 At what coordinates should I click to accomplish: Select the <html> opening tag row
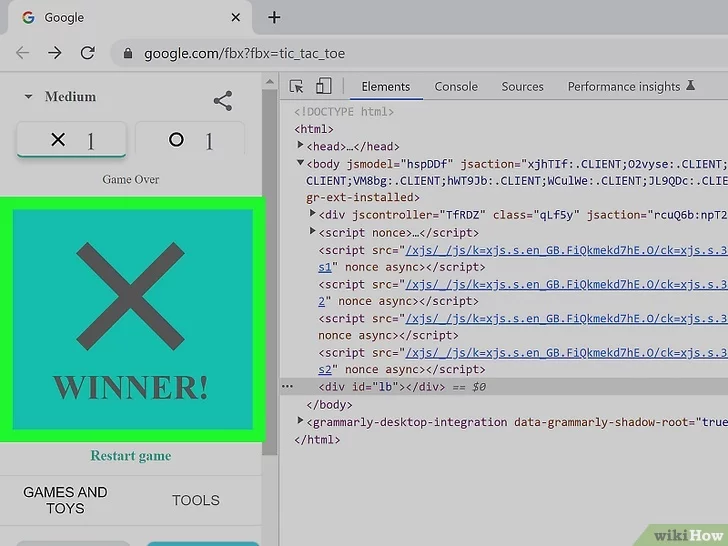pyautogui.click(x=314, y=129)
